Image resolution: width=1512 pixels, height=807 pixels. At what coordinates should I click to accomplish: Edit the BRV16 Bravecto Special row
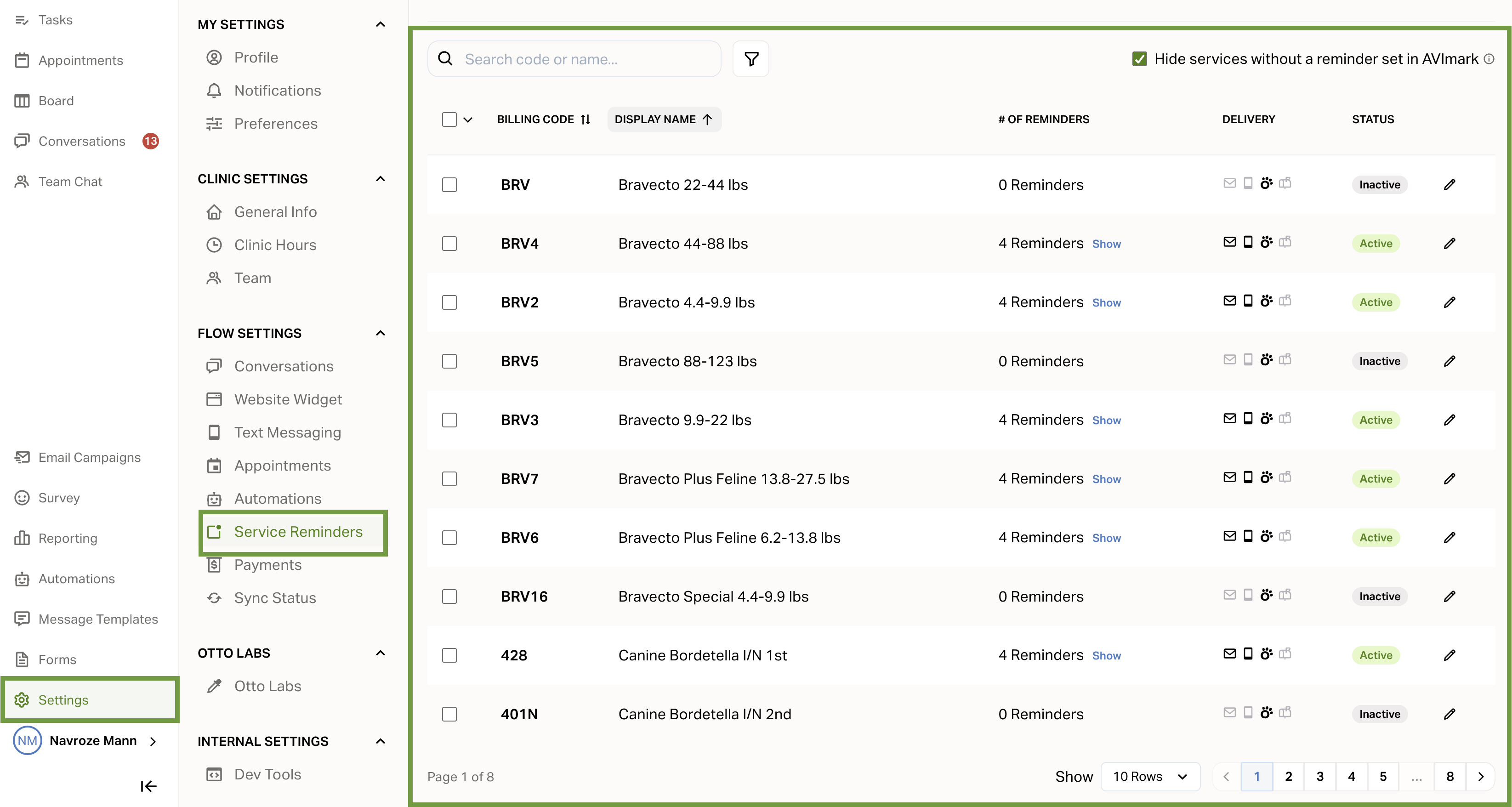(1449, 597)
